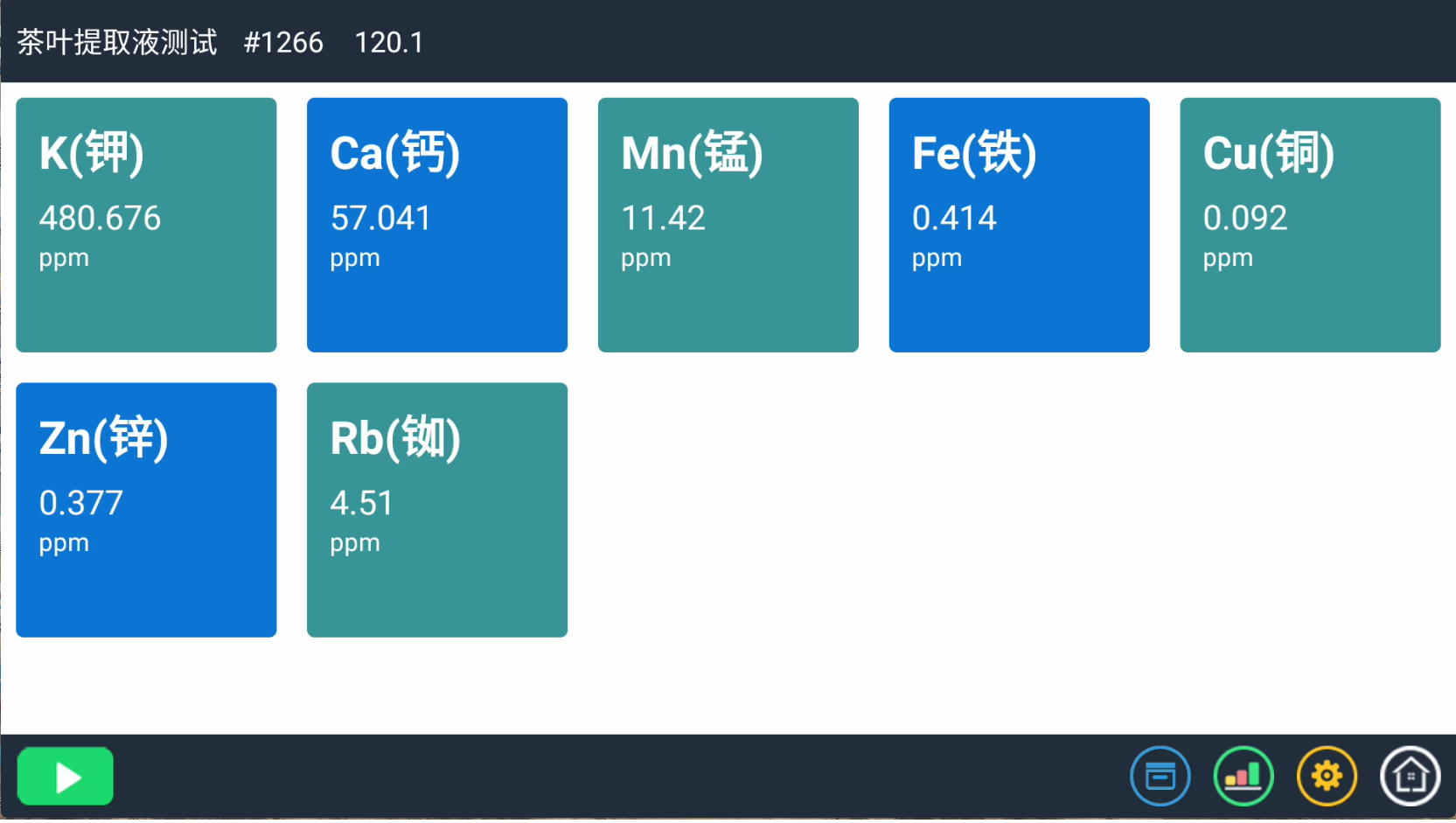Click the 4.51 rubidium value
Viewport: 1456px width, 823px height.
coord(361,503)
